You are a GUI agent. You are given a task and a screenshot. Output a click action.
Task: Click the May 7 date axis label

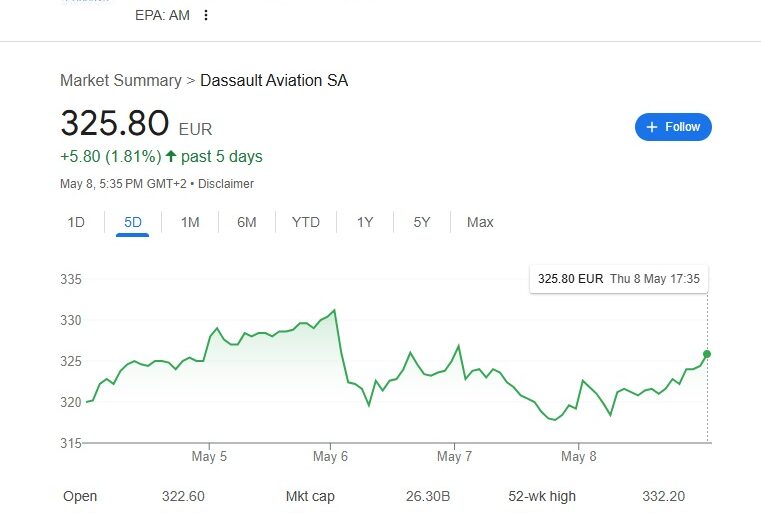(454, 456)
